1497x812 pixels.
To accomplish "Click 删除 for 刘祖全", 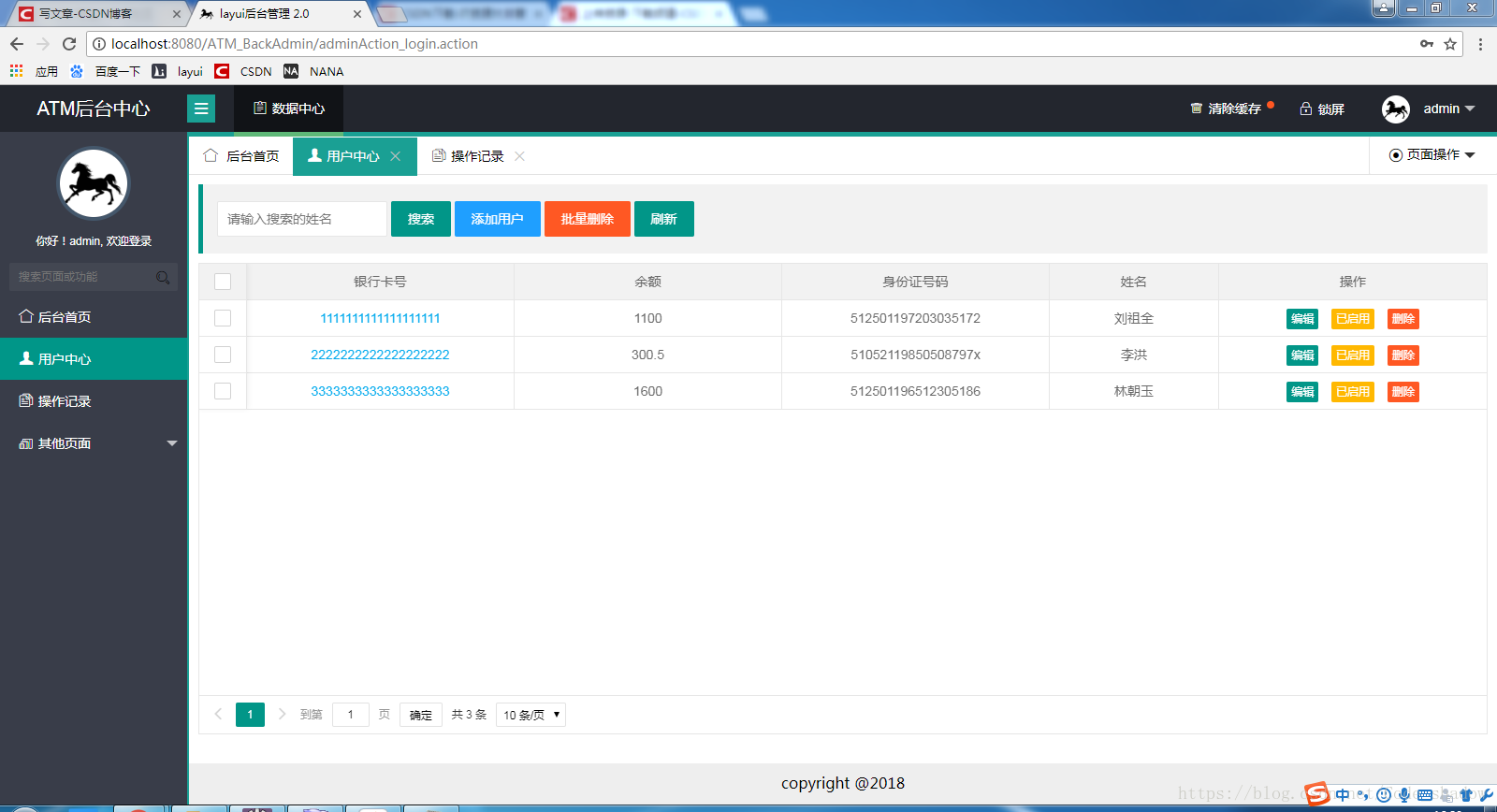I will coord(1403,319).
